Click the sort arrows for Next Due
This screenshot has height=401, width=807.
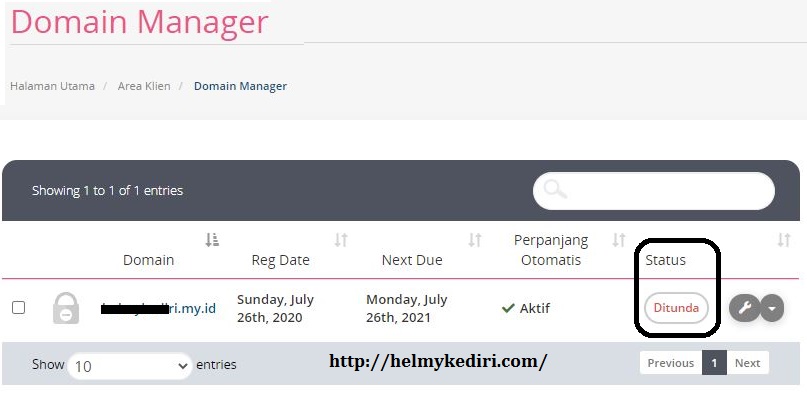click(x=475, y=240)
